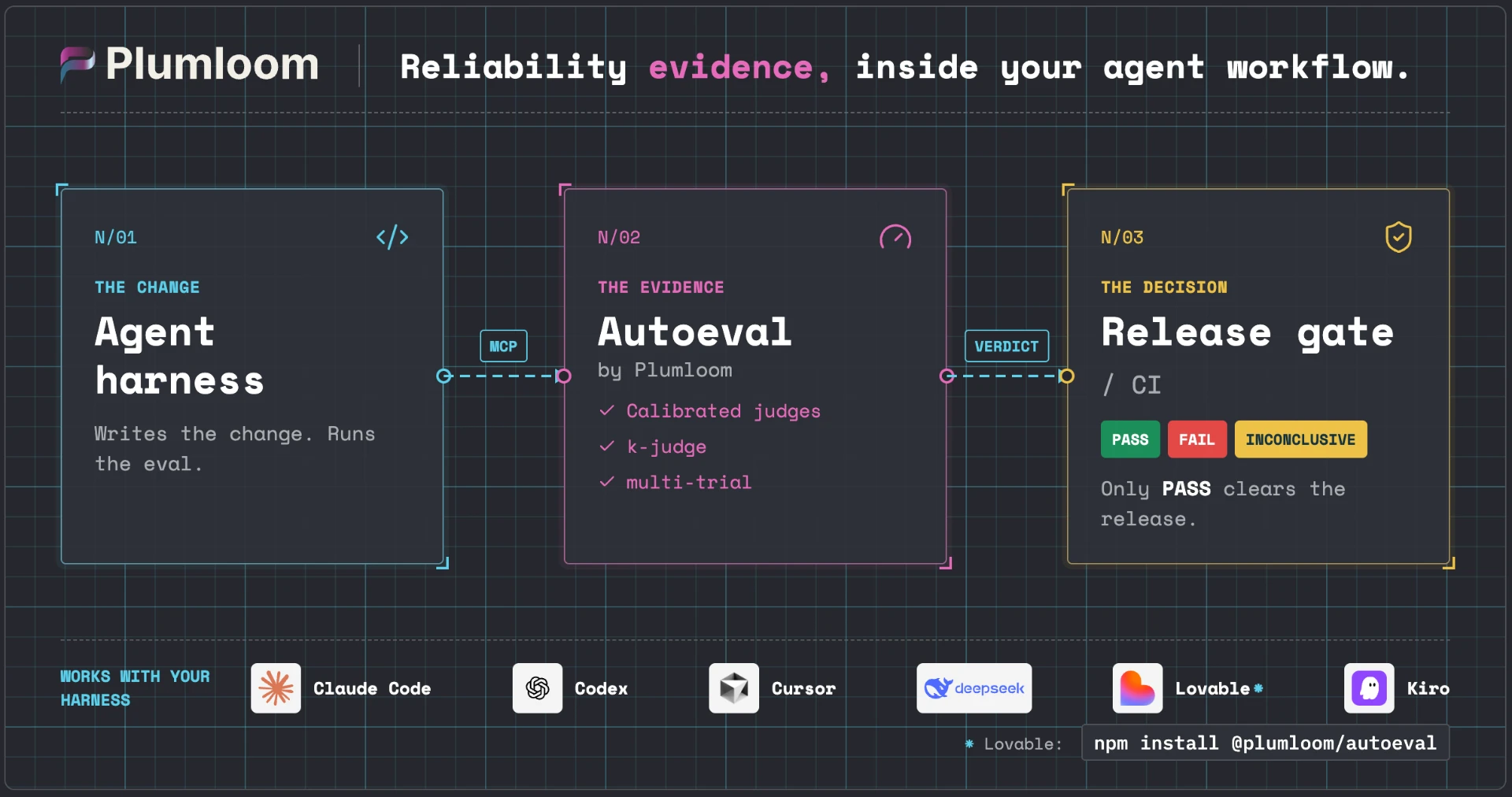Click the Release gate heading
The width and height of the screenshot is (1512, 797).
[1247, 332]
